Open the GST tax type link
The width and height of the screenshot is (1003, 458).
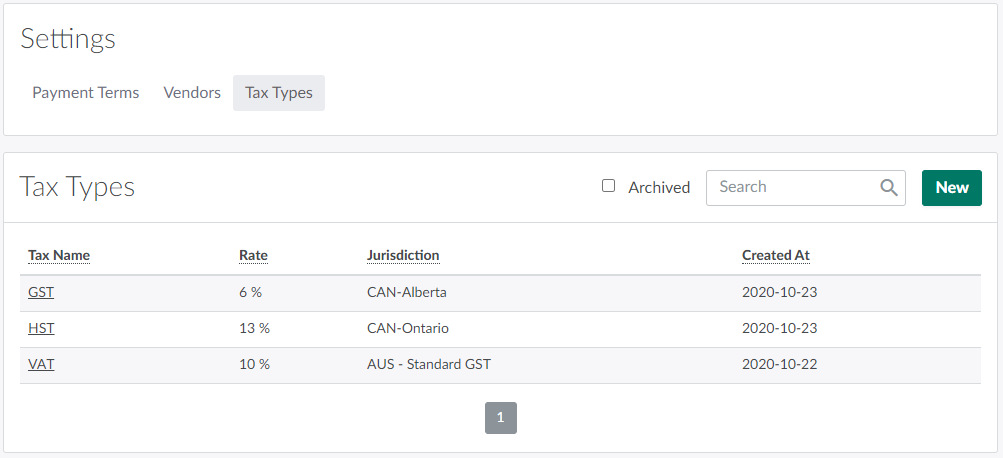pyautogui.click(x=41, y=293)
